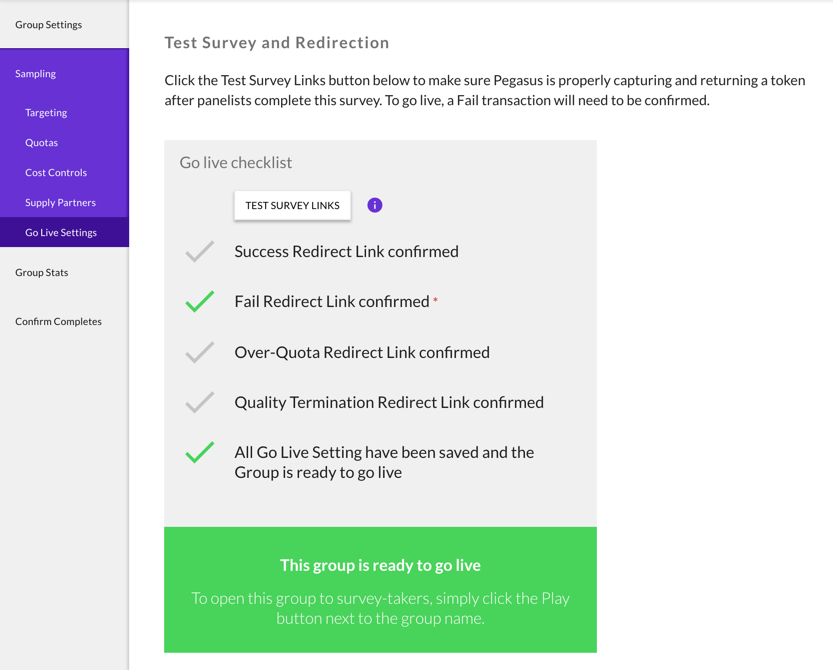The image size is (833, 670).
Task: Click the Success Redirect Link grey checkmark
Action: [200, 251]
